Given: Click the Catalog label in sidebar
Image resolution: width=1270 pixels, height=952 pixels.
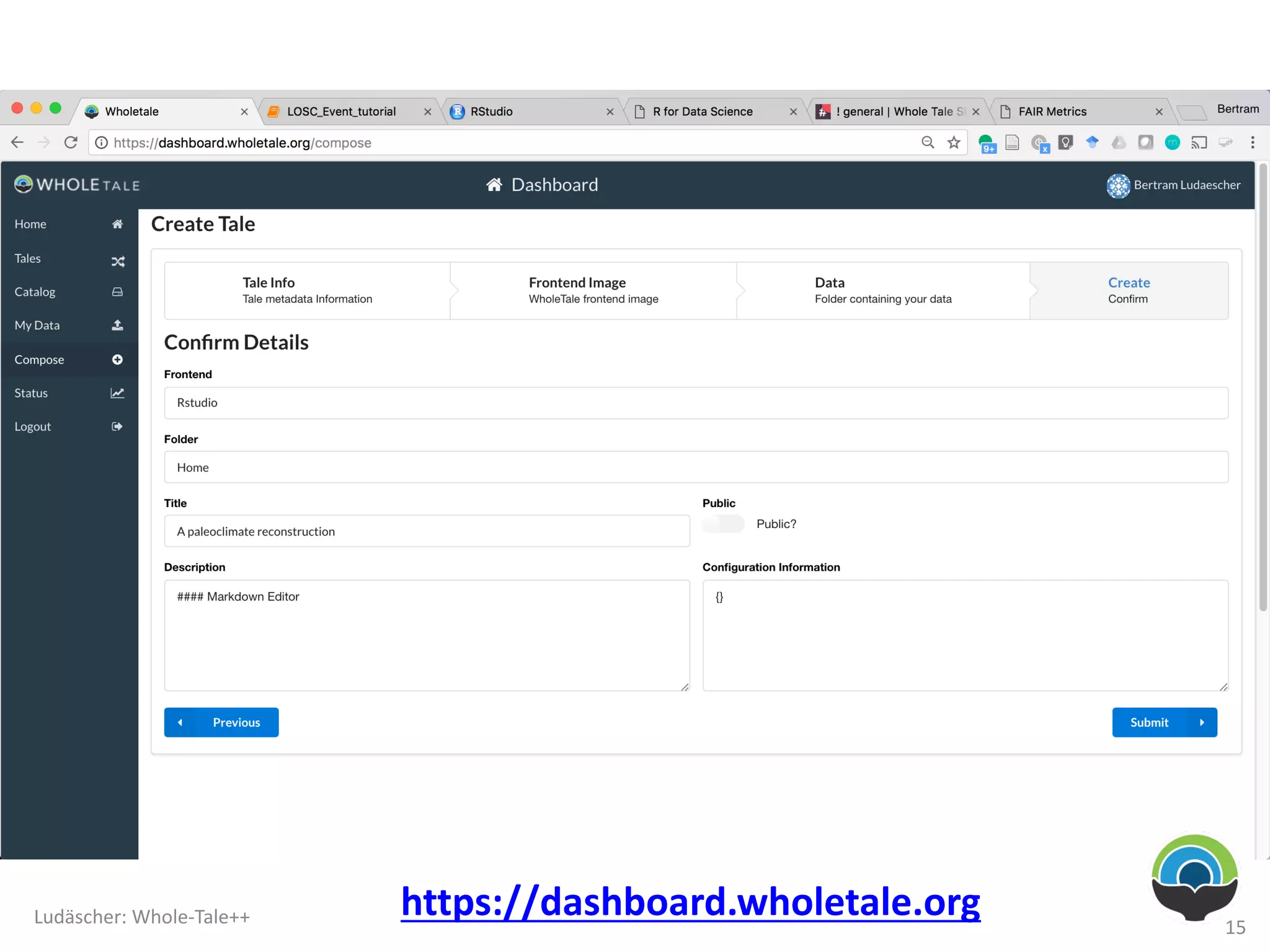Looking at the screenshot, I should 35,292.
